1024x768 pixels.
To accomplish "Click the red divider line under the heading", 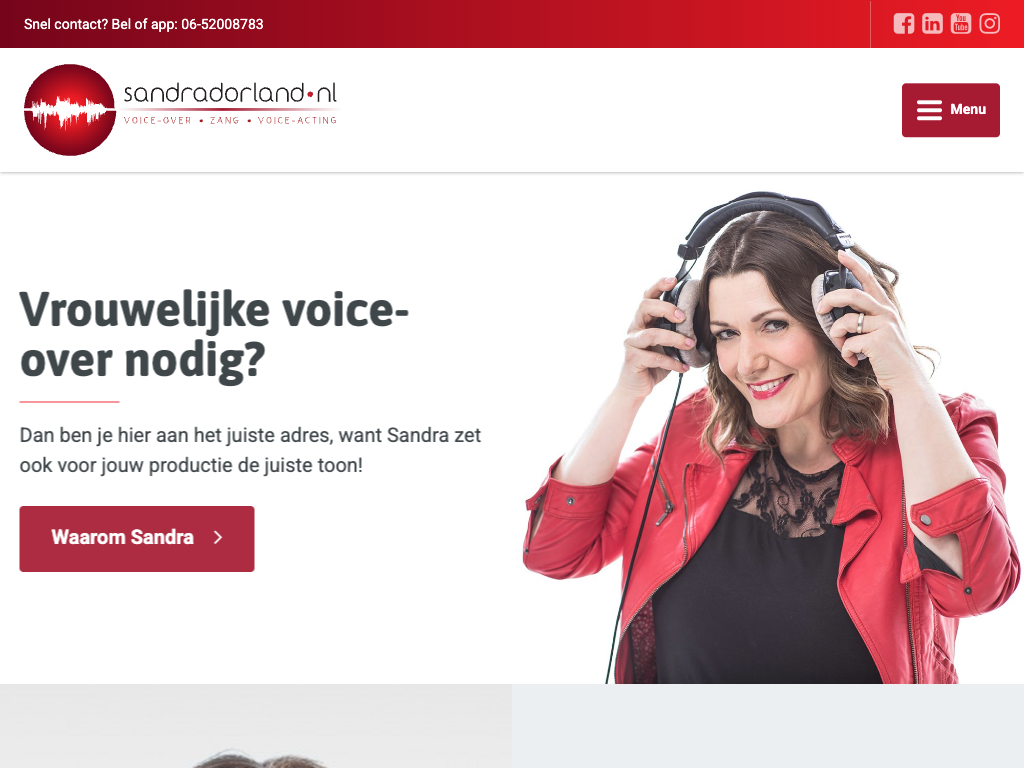I will click(x=69, y=402).
